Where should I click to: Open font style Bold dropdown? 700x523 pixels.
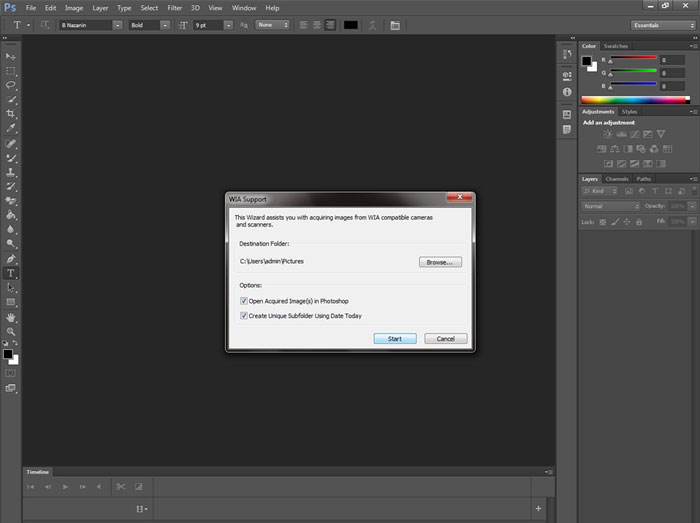[165, 25]
